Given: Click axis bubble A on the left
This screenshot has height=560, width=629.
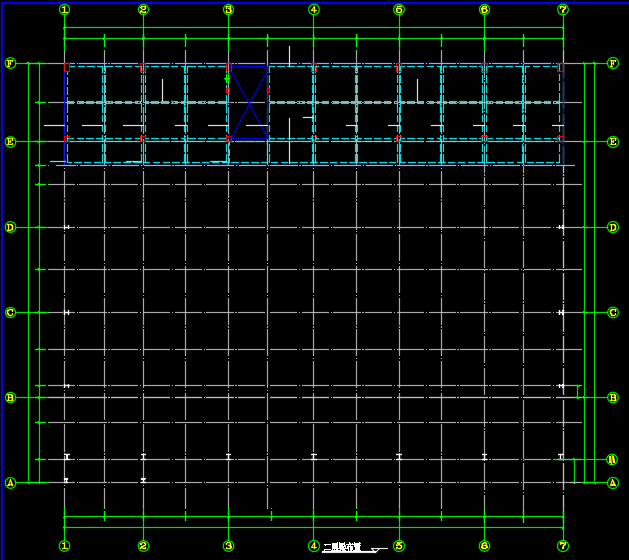Looking at the screenshot, I should click(11, 483).
